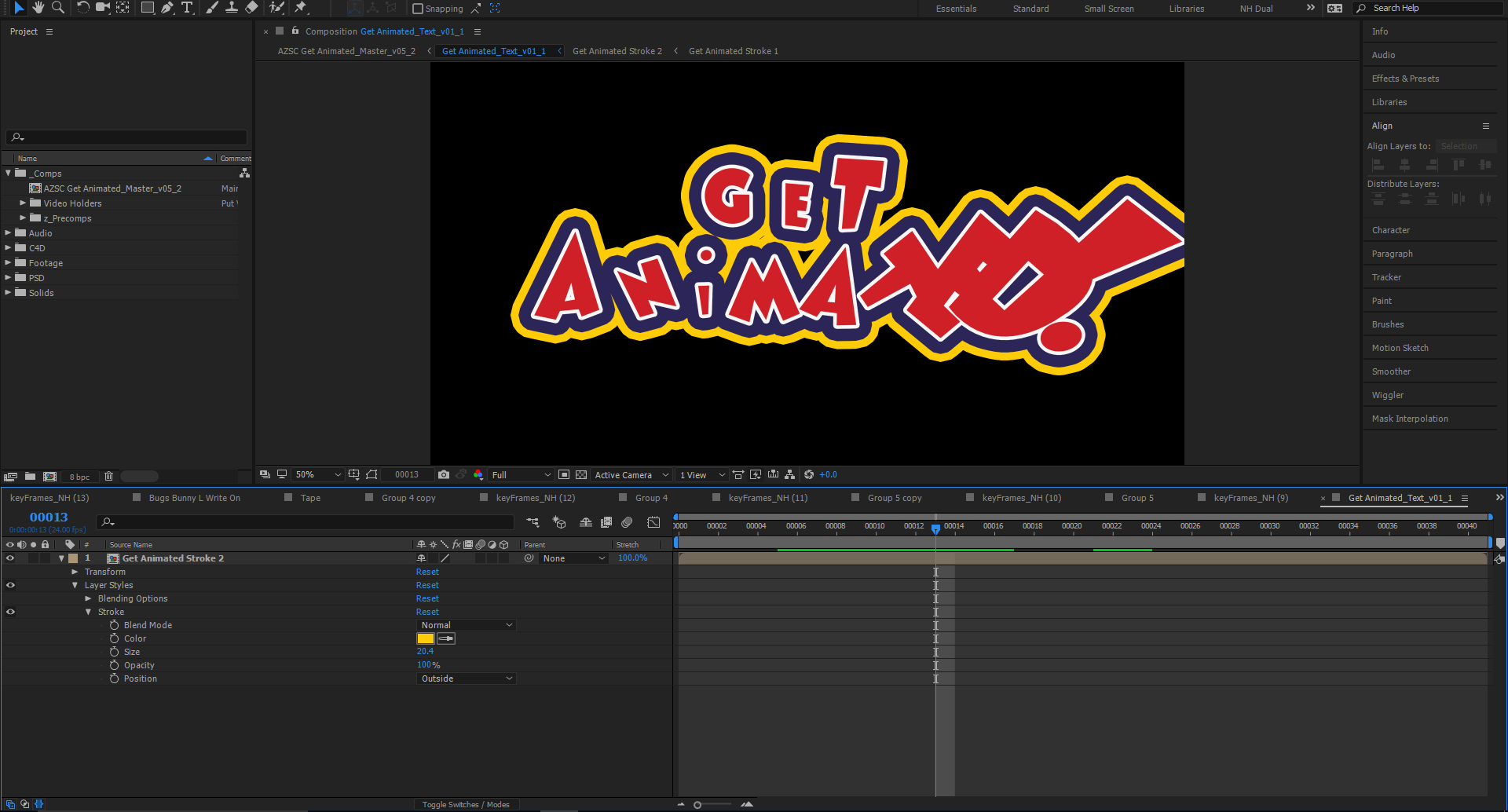Open the Active Camera dropdown

[x=631, y=475]
